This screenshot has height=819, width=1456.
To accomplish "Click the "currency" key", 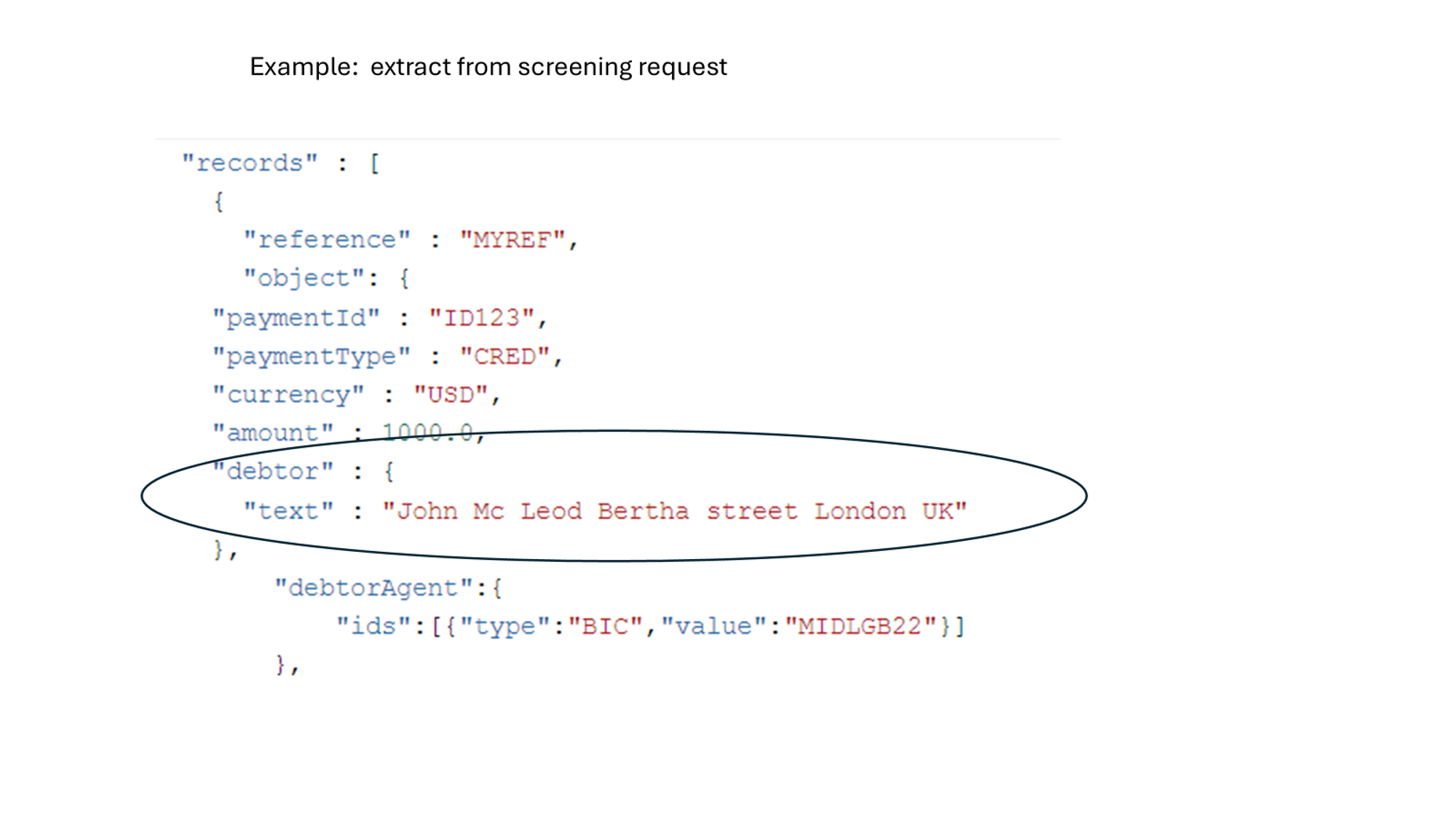I will click(x=288, y=395).
